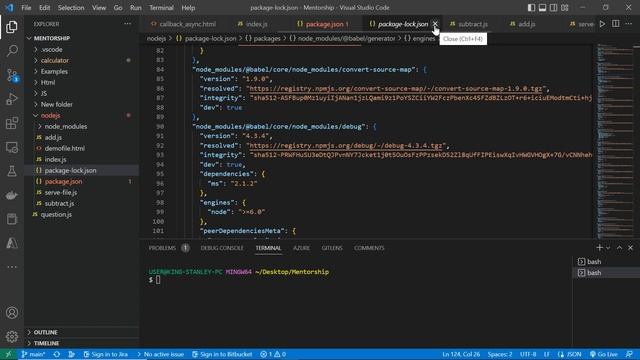Close the bottom panel
The image size is (640, 360).
coord(630,248)
